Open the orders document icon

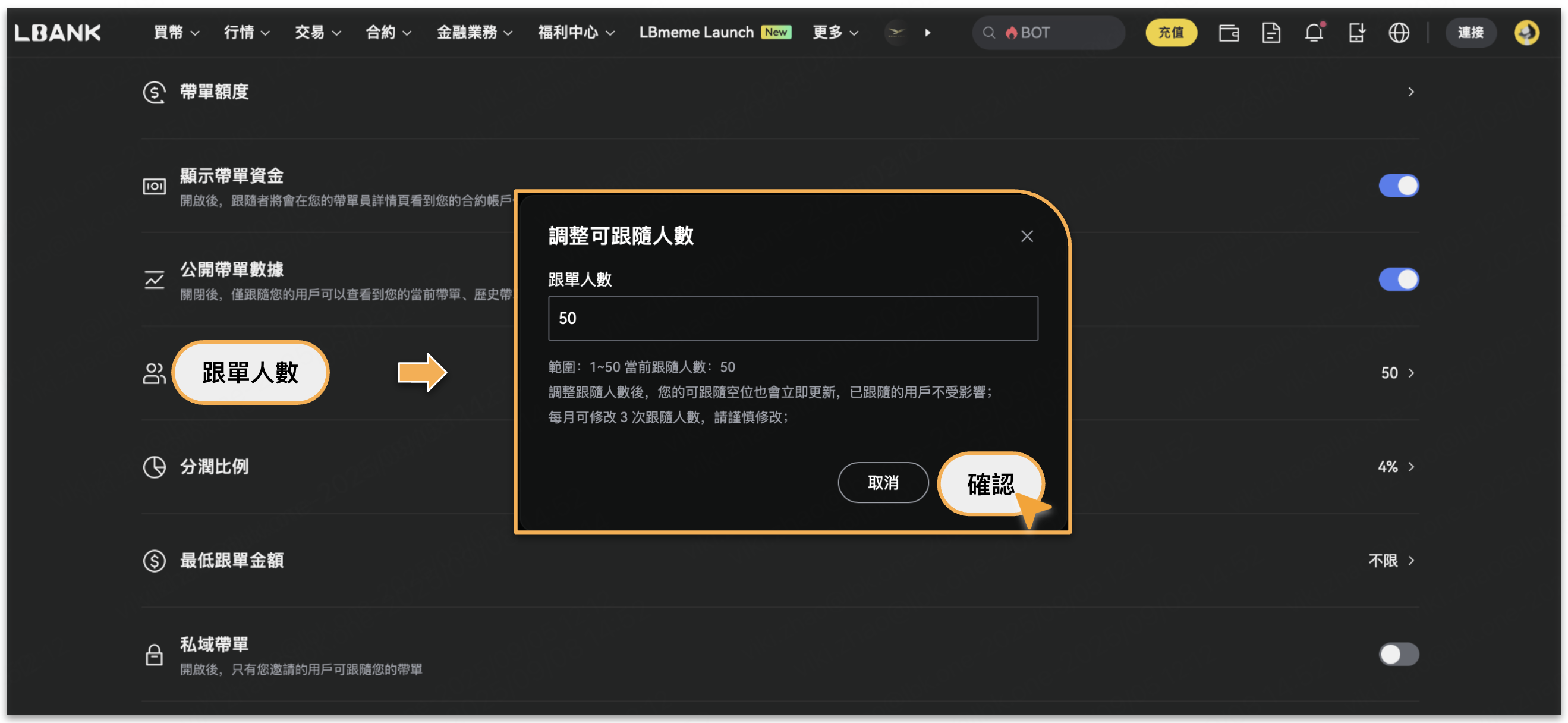coord(1271,32)
